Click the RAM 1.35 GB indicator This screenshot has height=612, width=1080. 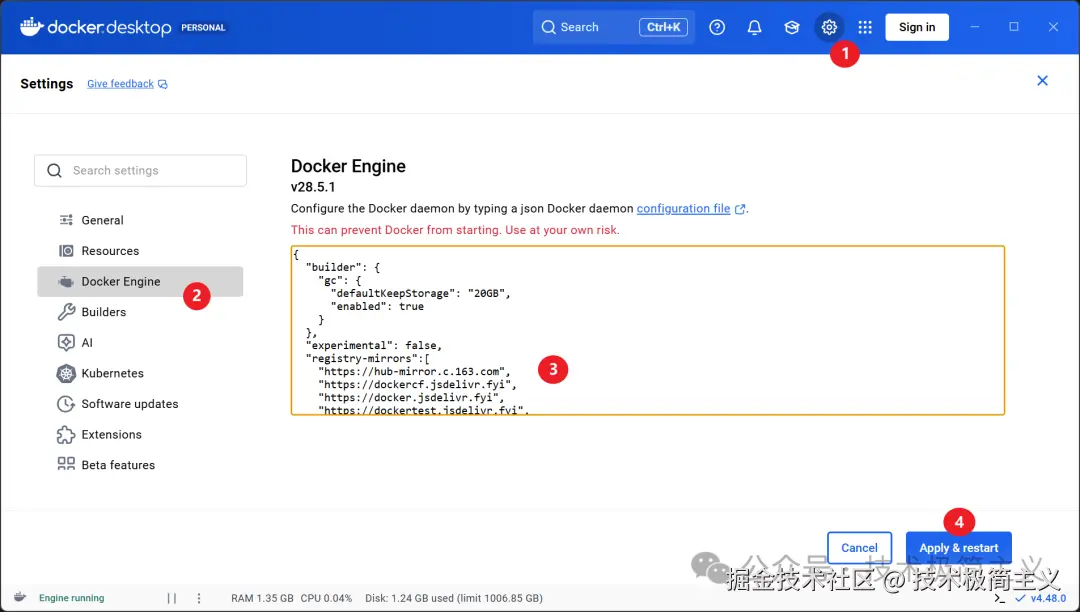[x=262, y=598]
